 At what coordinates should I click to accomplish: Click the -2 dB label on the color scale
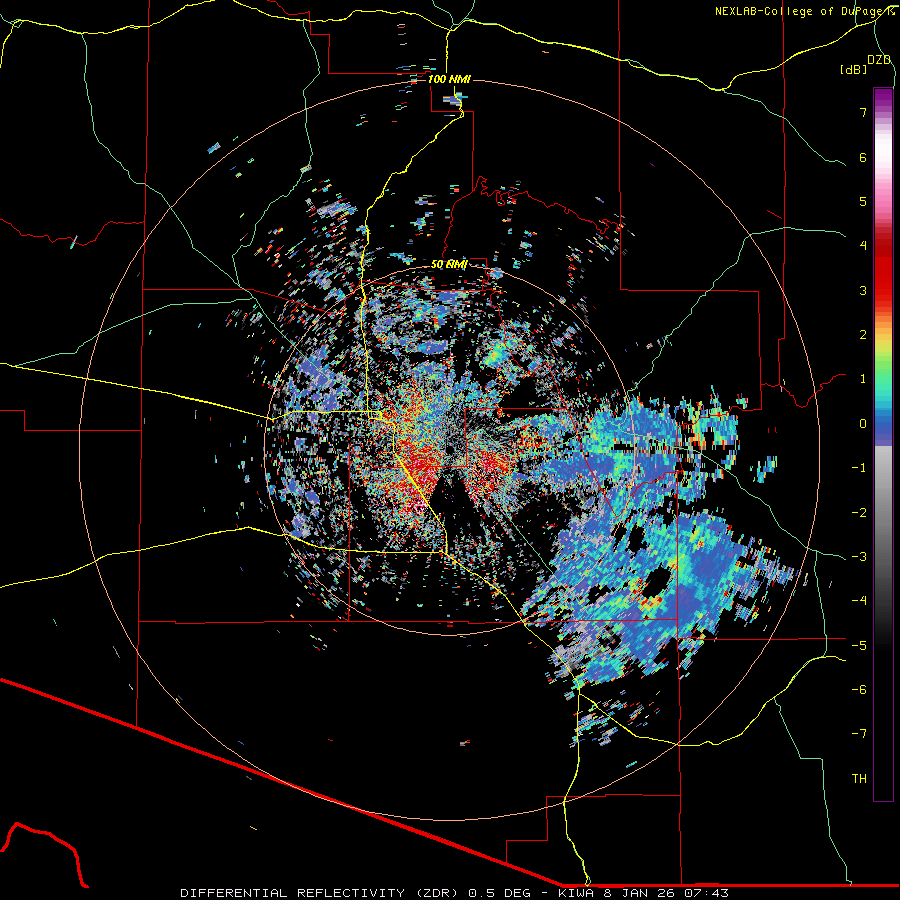[x=859, y=512]
